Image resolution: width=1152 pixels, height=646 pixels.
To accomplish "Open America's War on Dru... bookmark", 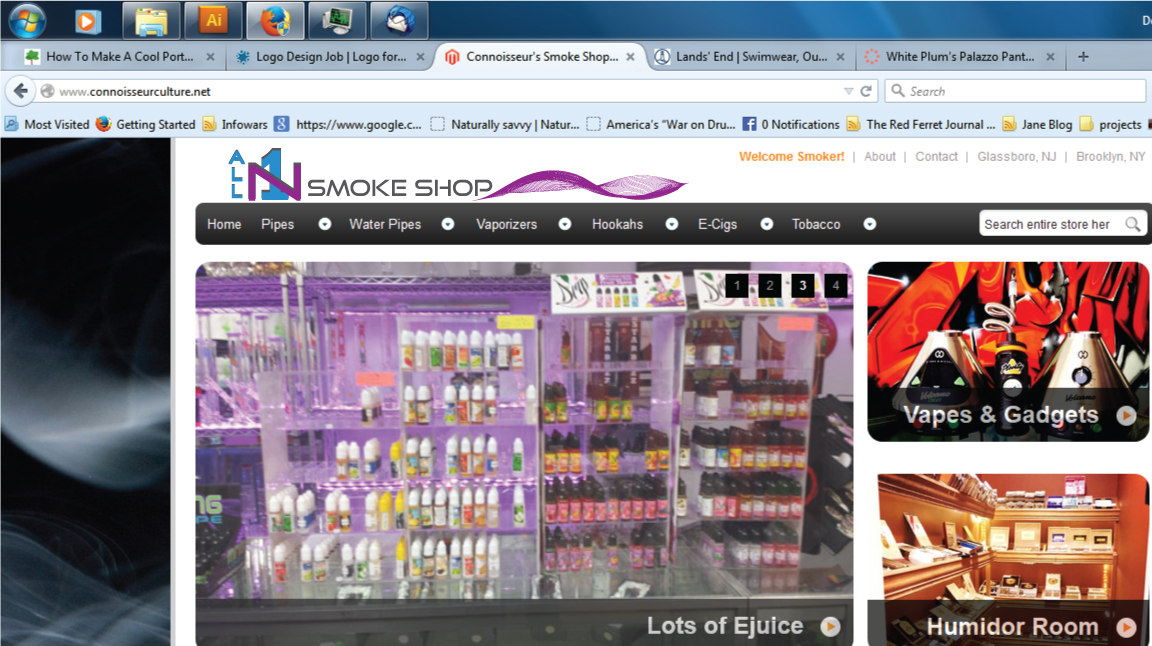I will [660, 124].
